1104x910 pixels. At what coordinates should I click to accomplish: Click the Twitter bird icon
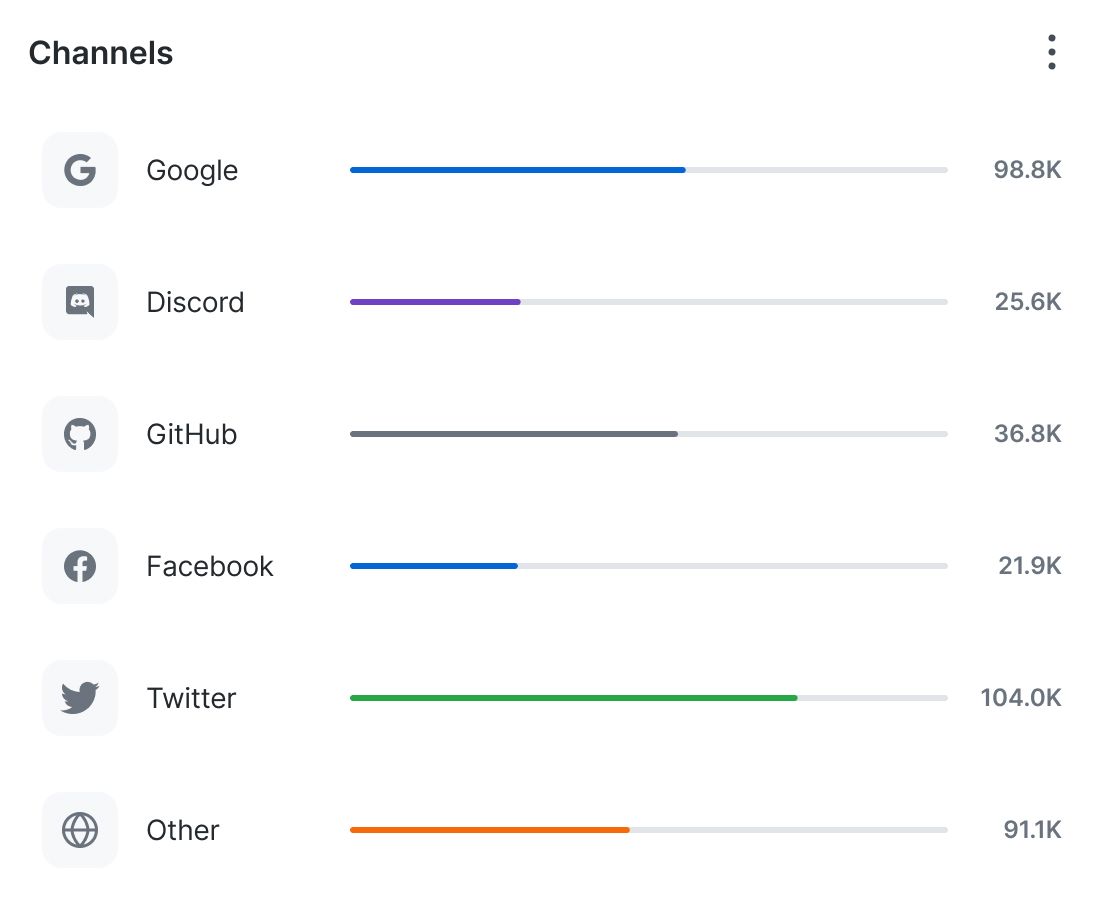[80, 698]
